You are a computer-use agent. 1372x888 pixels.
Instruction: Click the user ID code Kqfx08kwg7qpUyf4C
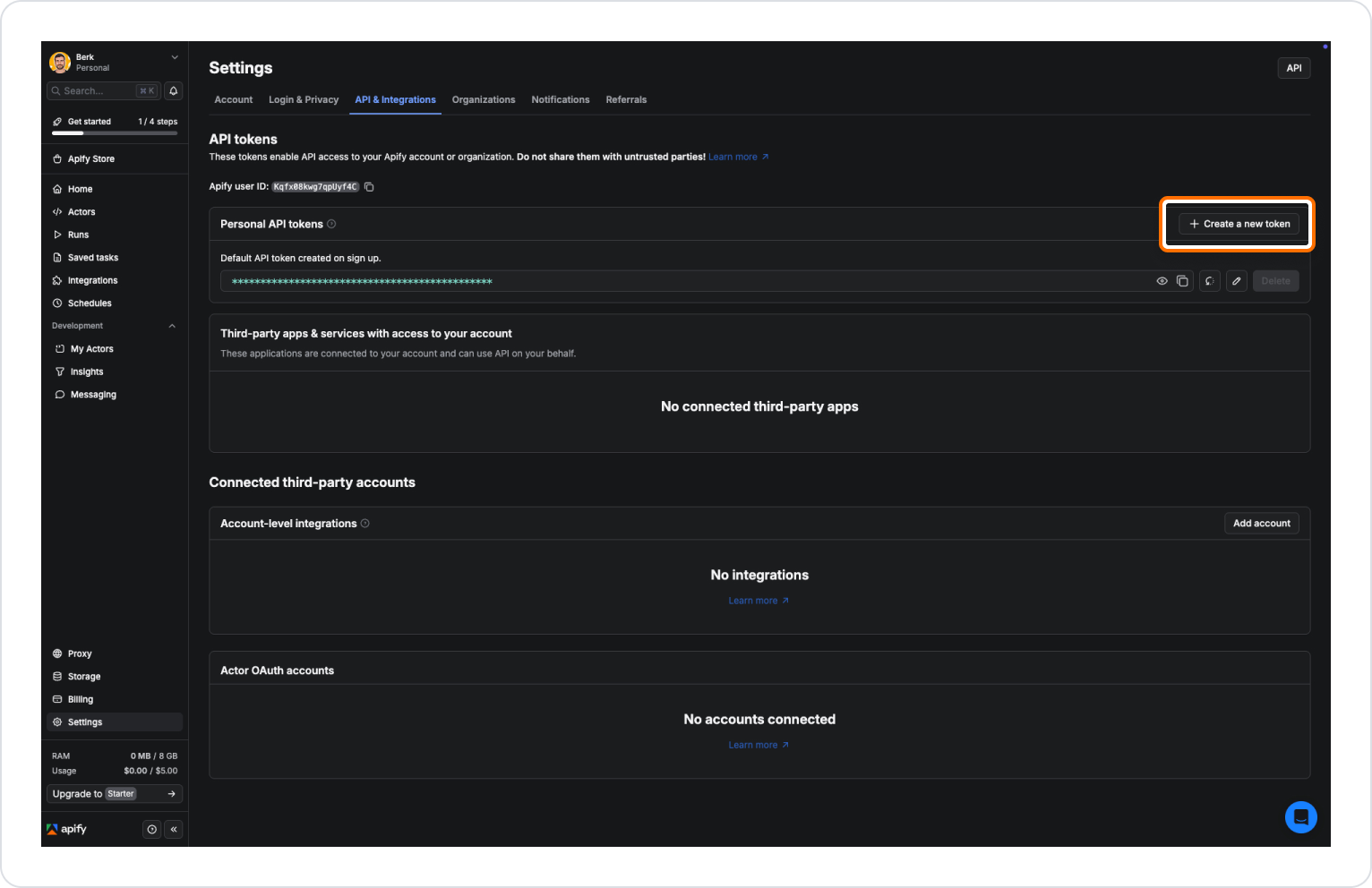[315, 187]
